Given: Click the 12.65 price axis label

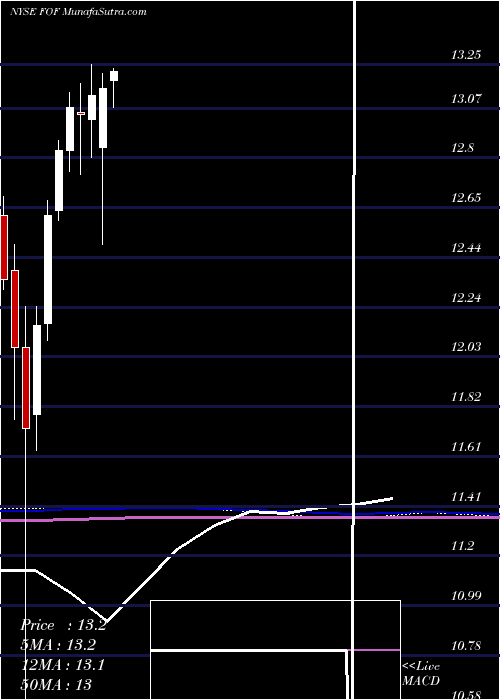Looking at the screenshot, I should 466,197.
